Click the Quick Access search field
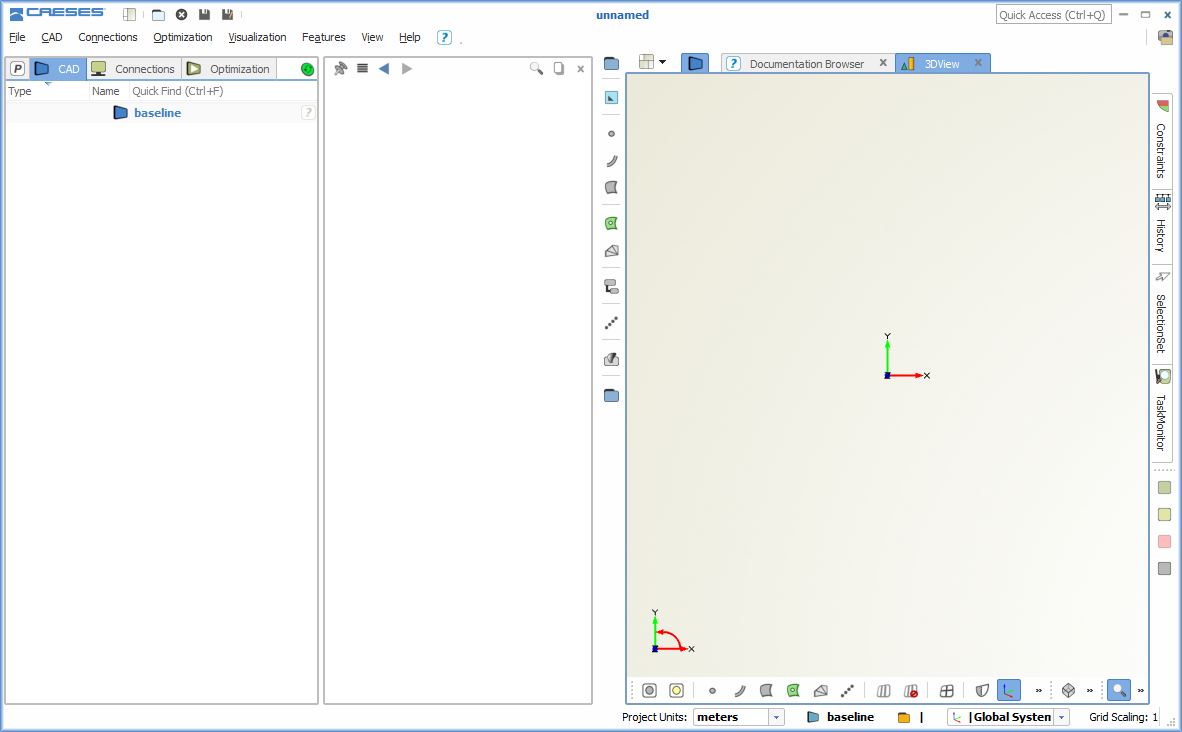Viewport: 1182px width, 732px height. [1051, 15]
